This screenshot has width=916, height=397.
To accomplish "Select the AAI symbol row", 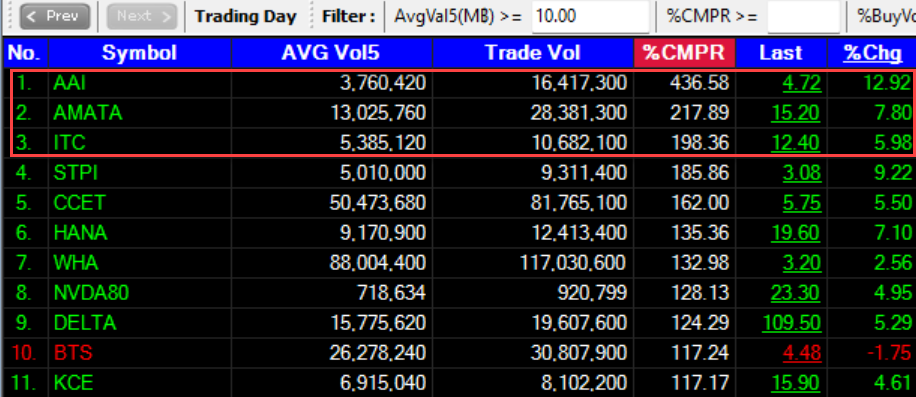I will [462, 83].
